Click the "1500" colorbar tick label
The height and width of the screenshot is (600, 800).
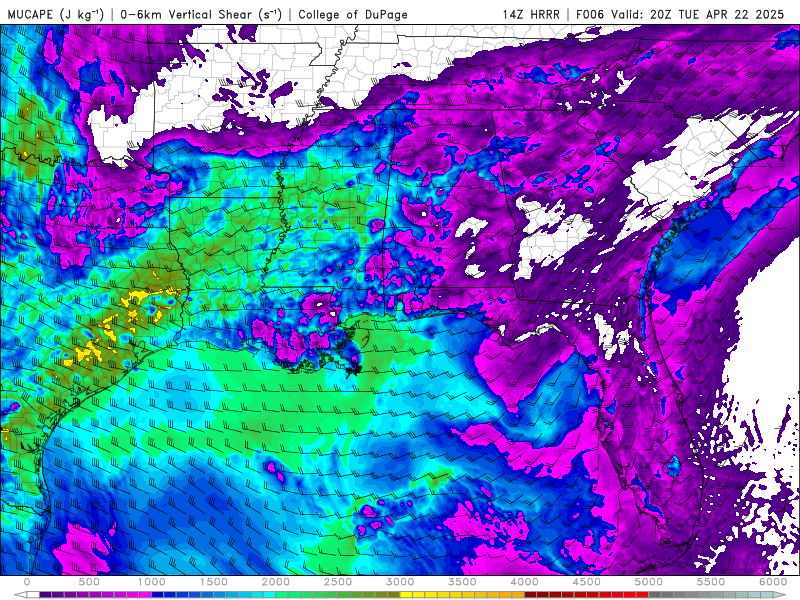pos(214,582)
